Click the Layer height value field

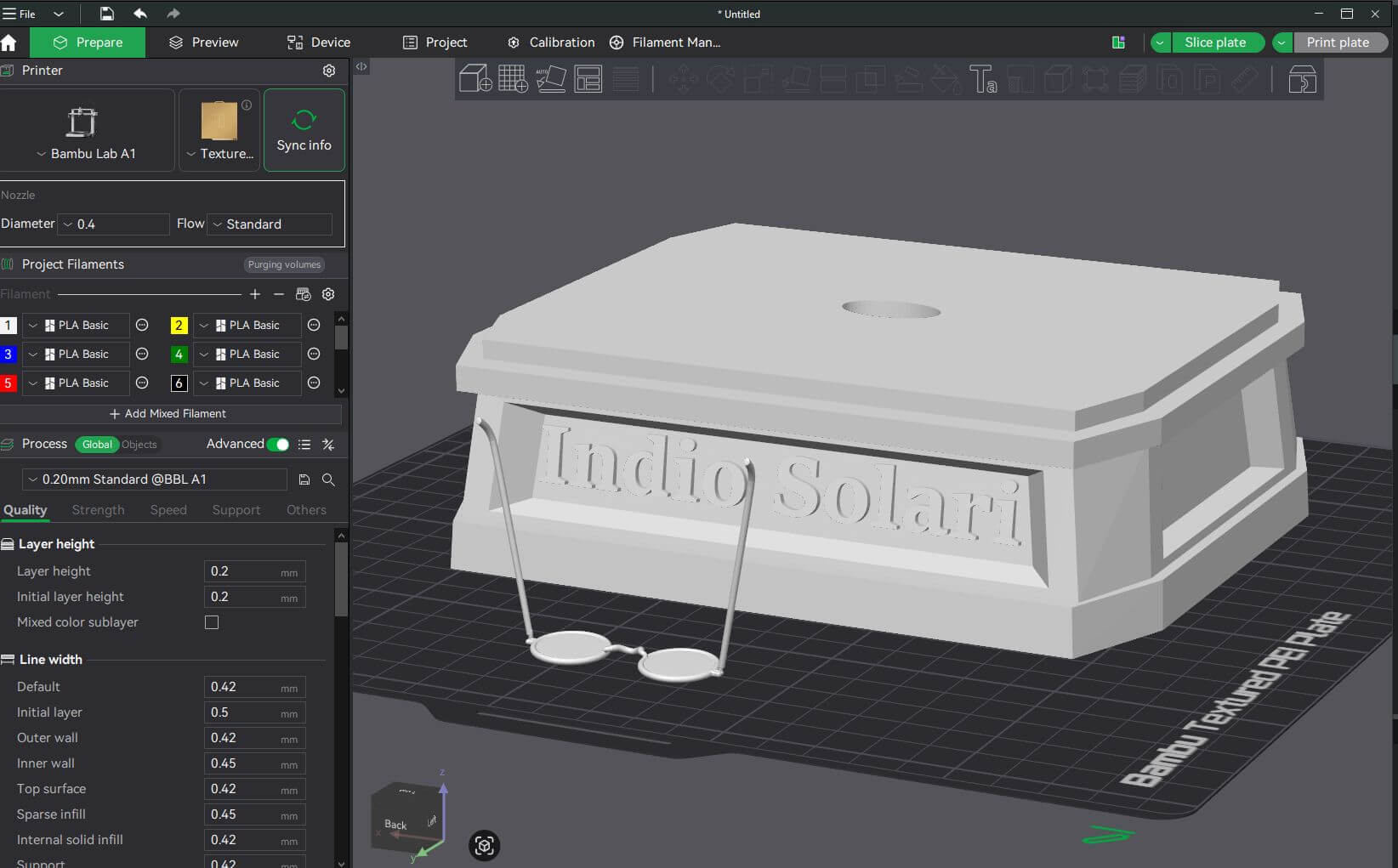[254, 571]
